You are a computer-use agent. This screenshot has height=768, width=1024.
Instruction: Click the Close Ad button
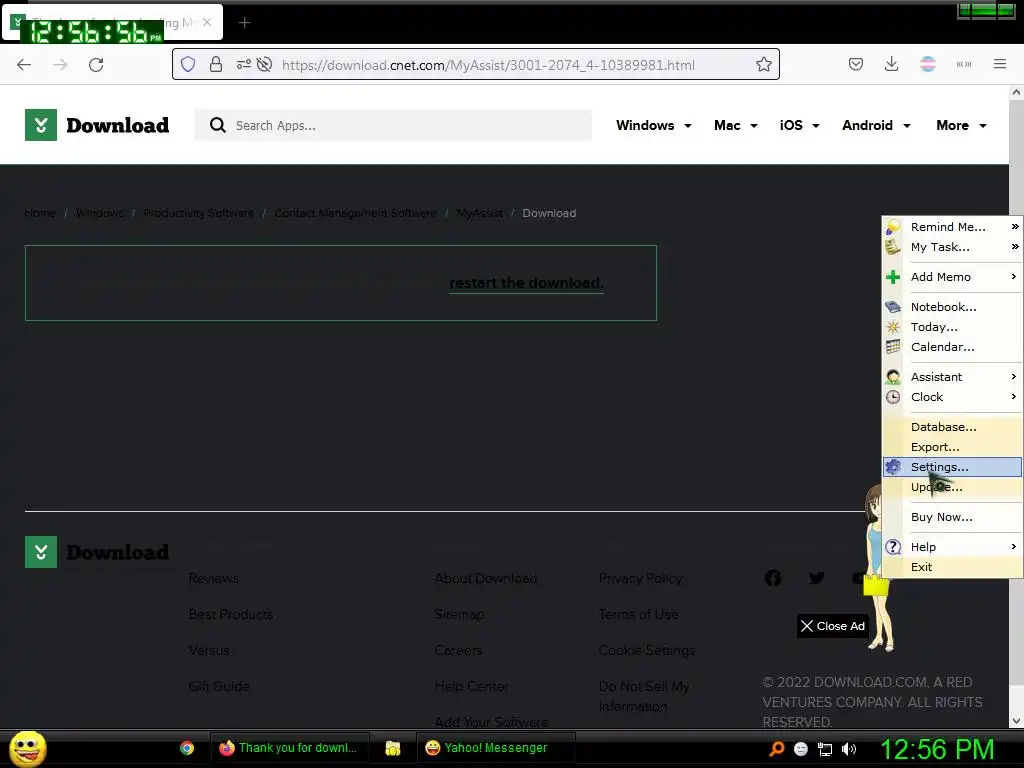pos(832,626)
